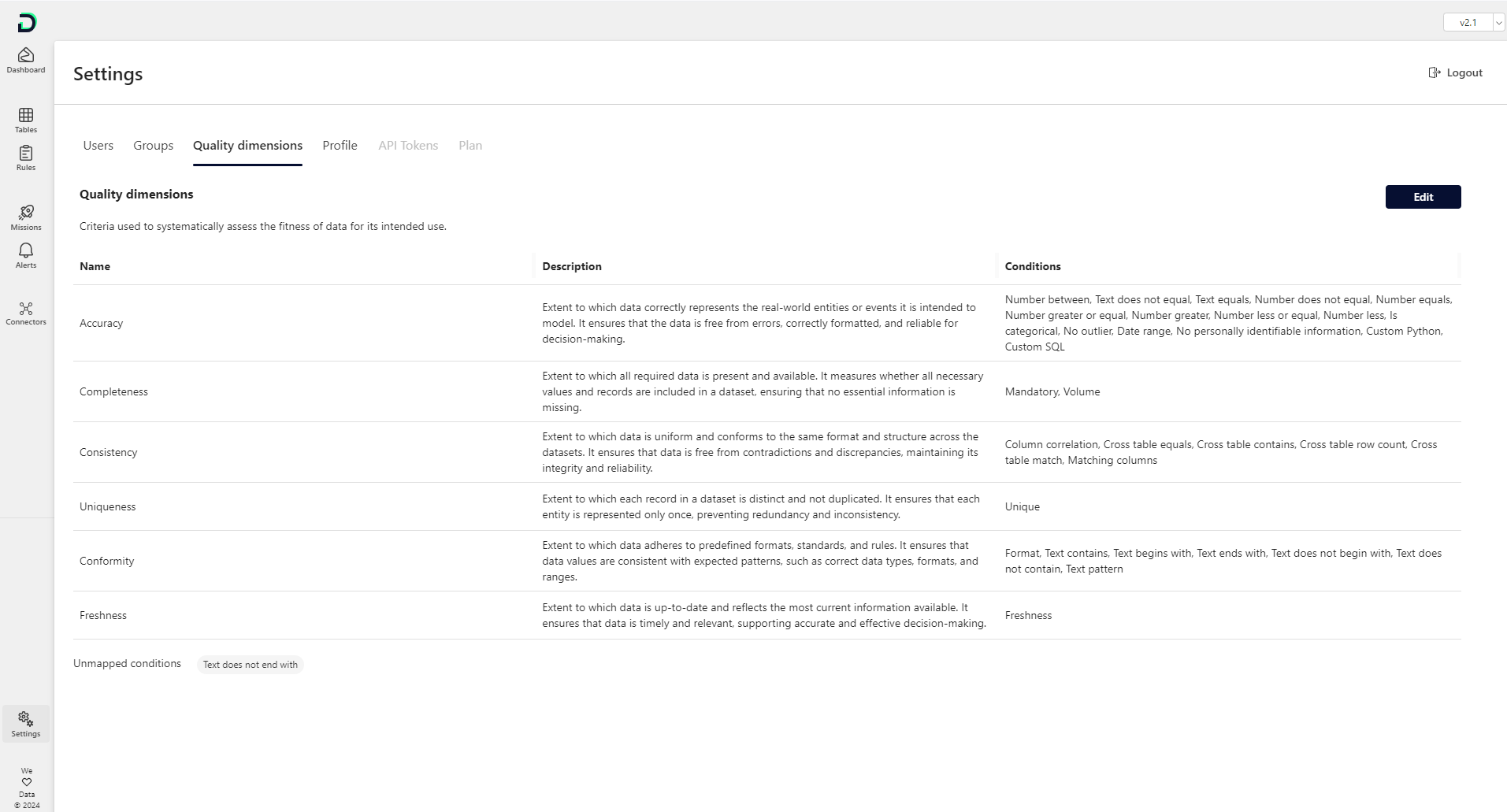
Task: Click the Accuracy dimension row name
Action: point(102,323)
